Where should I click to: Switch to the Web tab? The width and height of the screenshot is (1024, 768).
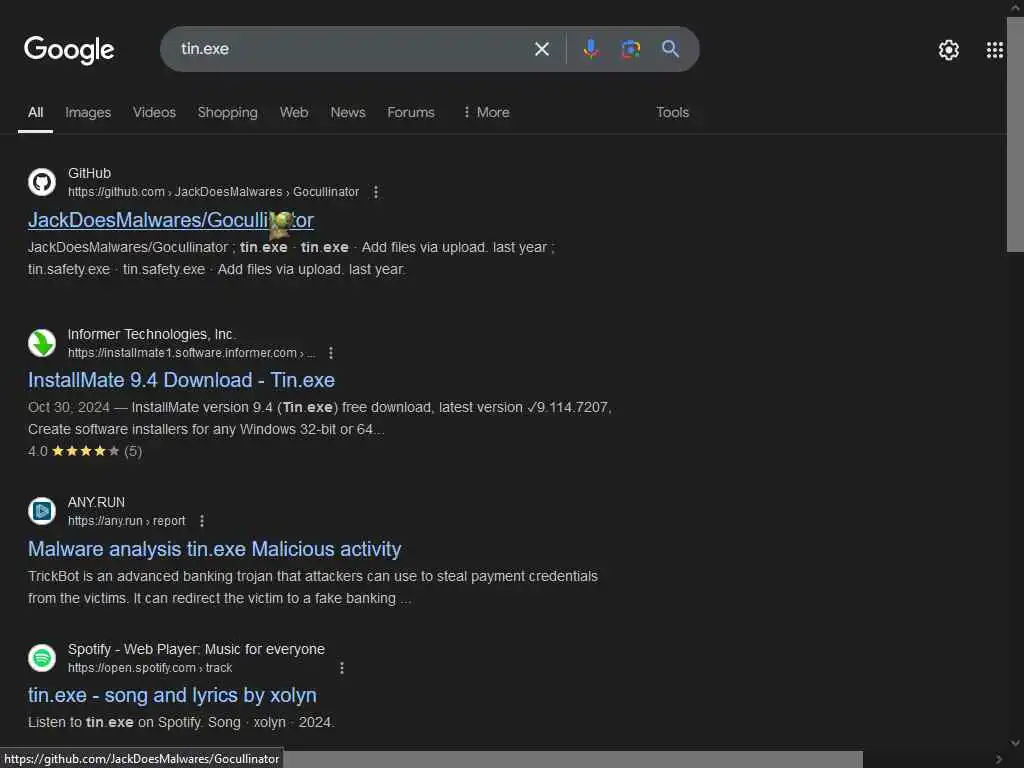tap(294, 112)
